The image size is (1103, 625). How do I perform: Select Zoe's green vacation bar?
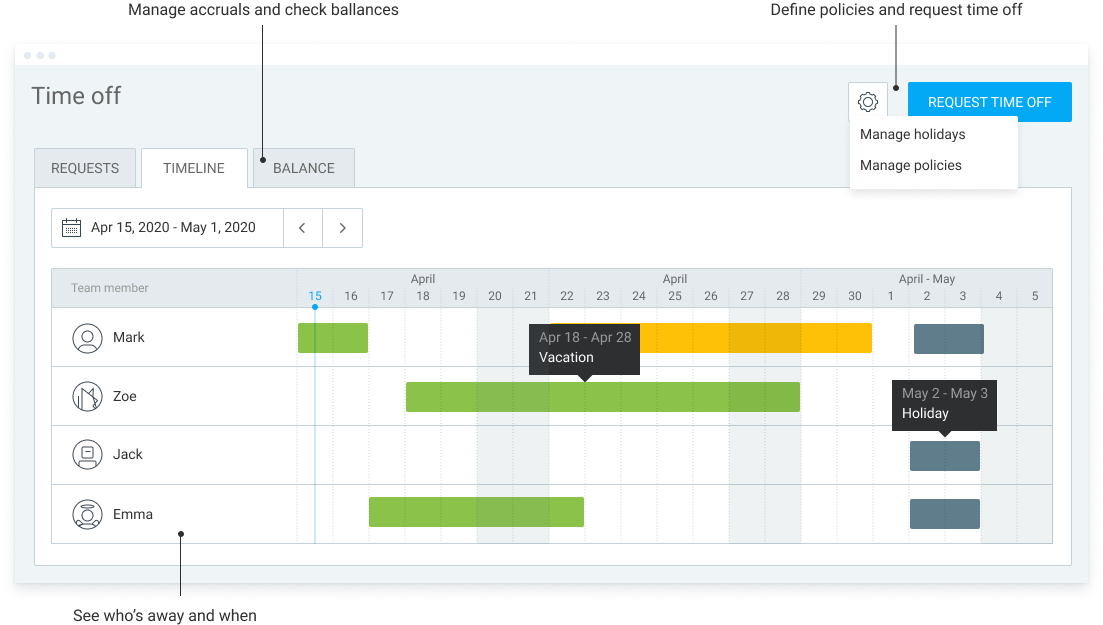(603, 397)
